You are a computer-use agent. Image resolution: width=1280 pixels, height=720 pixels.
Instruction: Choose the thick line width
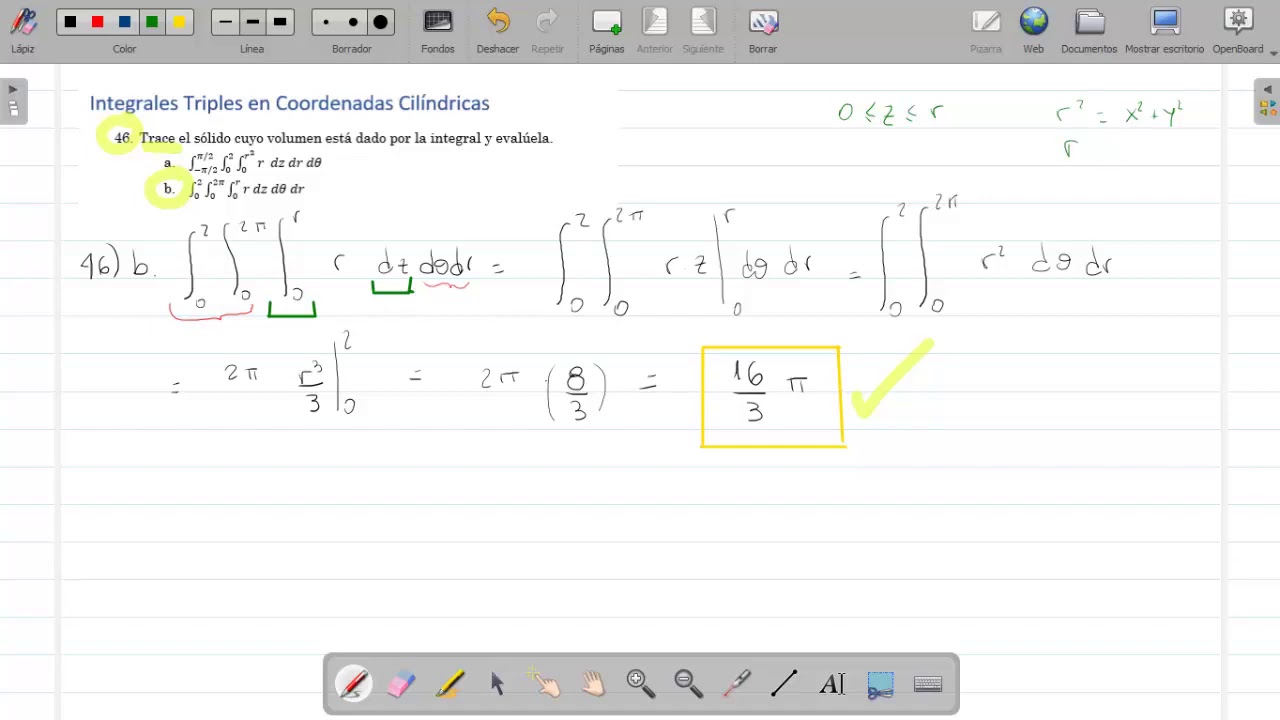pyautogui.click(x=279, y=22)
